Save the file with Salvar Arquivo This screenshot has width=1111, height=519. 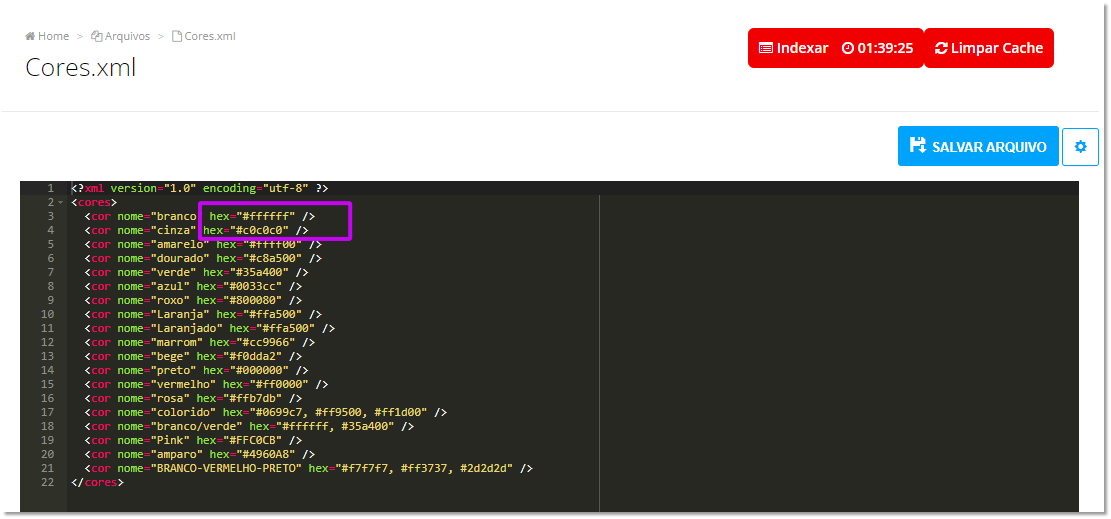(x=978, y=147)
